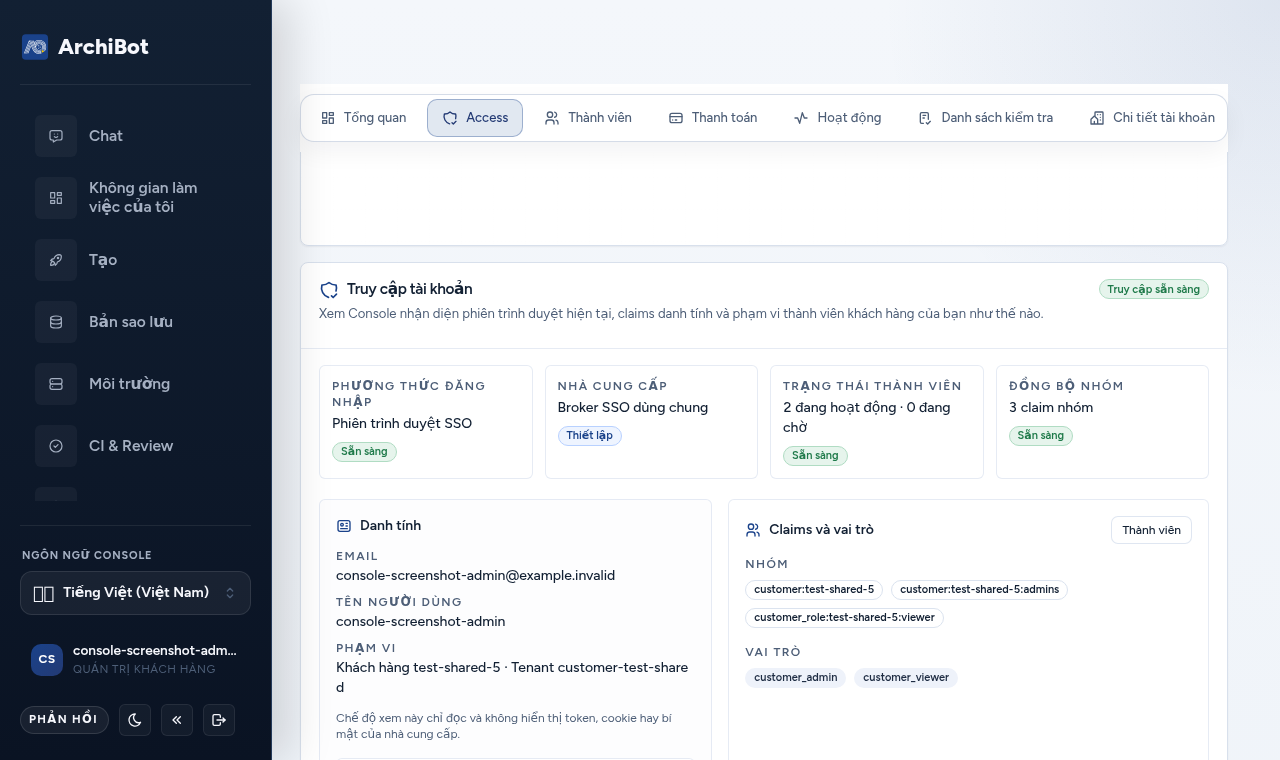
Task: Click the ArchiBot logo
Action: (x=35, y=47)
